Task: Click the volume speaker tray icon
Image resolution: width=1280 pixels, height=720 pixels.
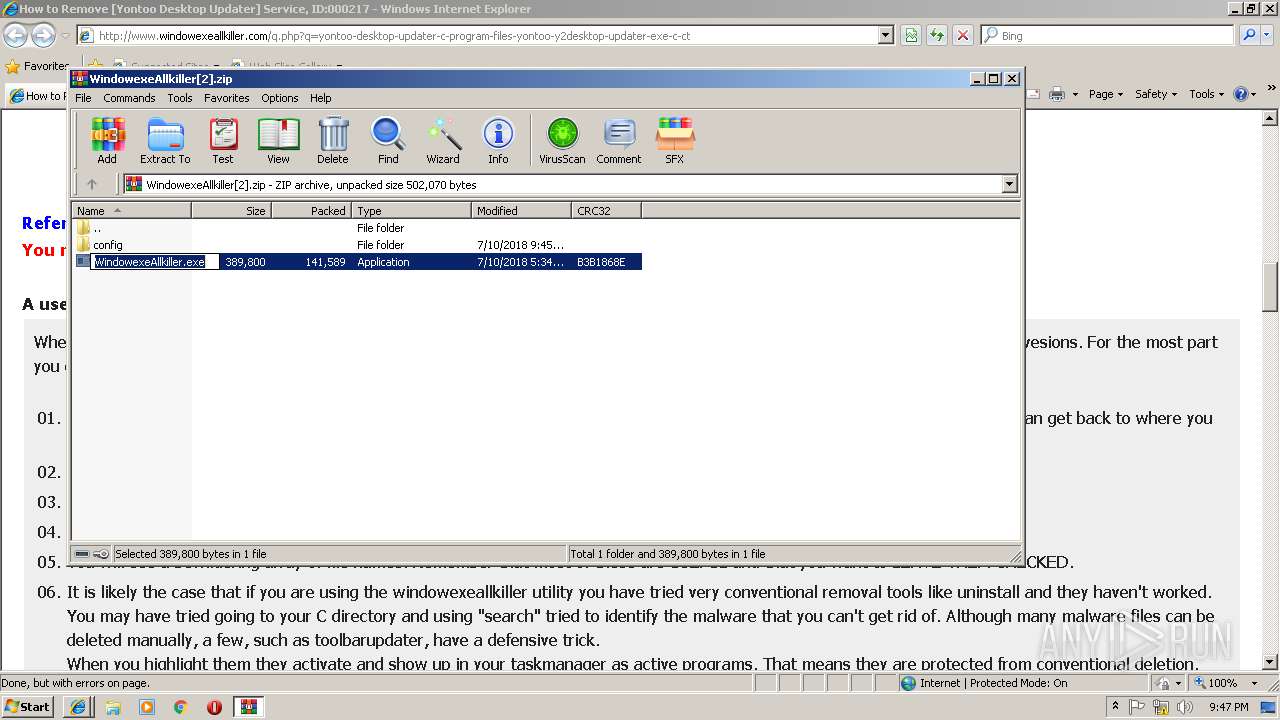Action: coord(1185,707)
